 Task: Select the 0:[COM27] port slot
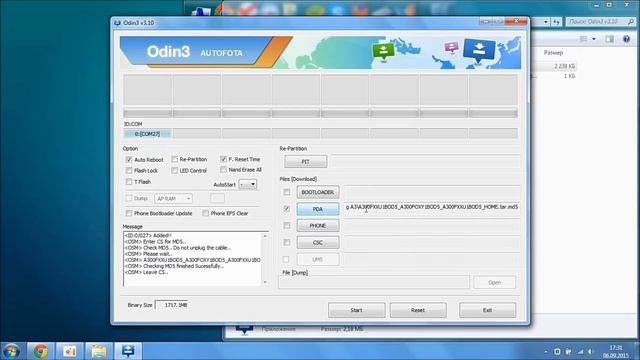[147, 134]
